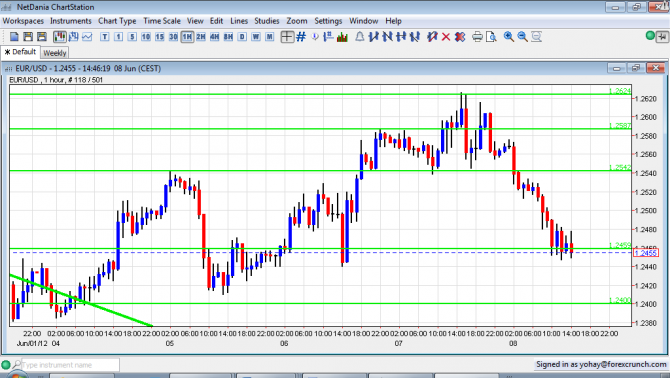Click the alert bell icon
This screenshot has width=670, height=378.
(x=360, y=37)
